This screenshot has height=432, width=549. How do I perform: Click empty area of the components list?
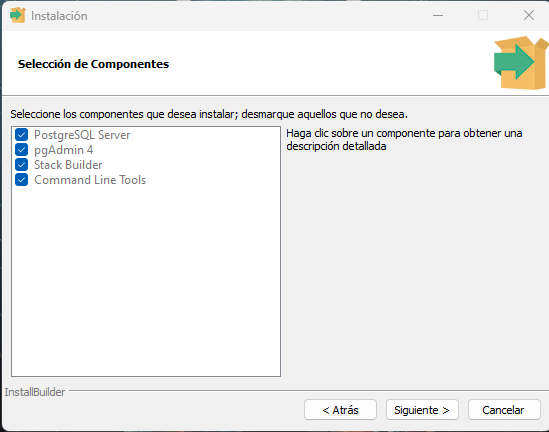146,280
